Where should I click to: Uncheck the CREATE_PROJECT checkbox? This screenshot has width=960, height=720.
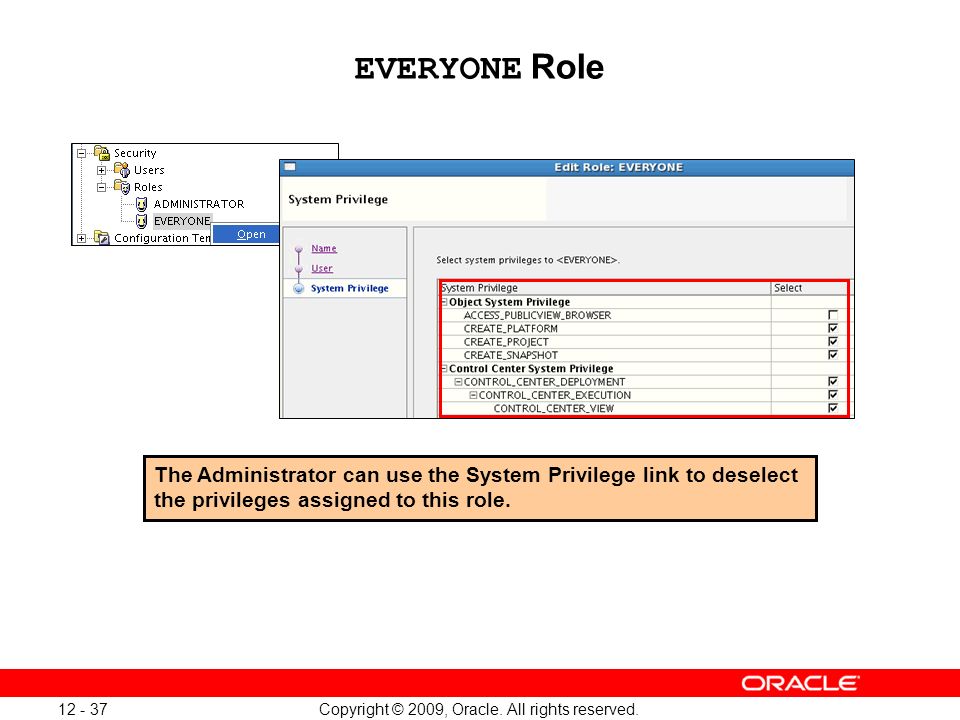(833, 342)
